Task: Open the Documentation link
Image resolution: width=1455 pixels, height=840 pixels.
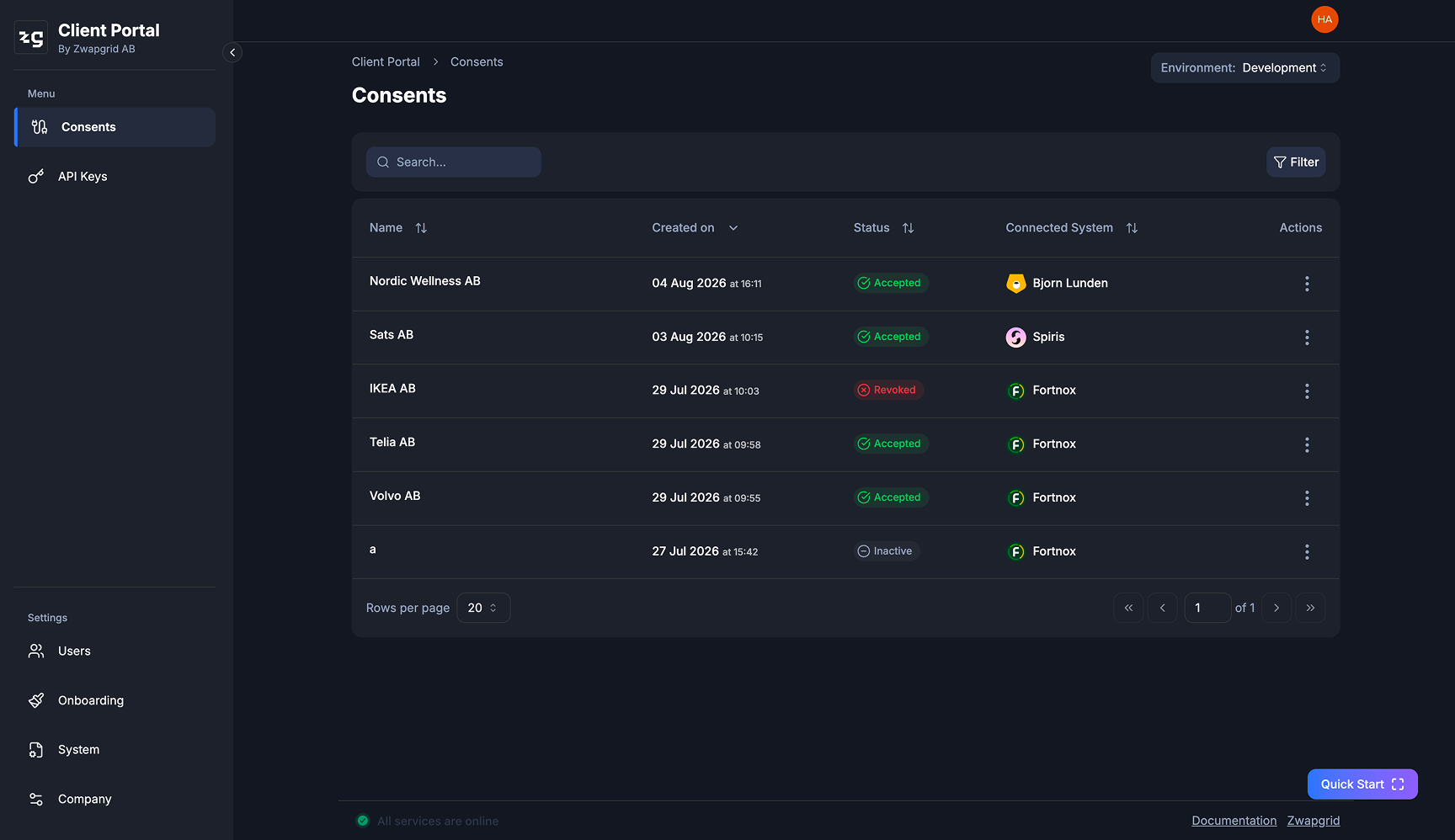Action: 1234,821
